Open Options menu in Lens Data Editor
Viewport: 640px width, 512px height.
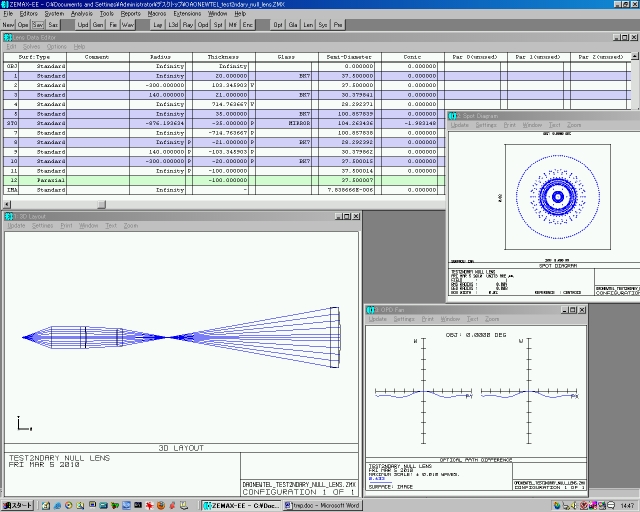[57, 47]
